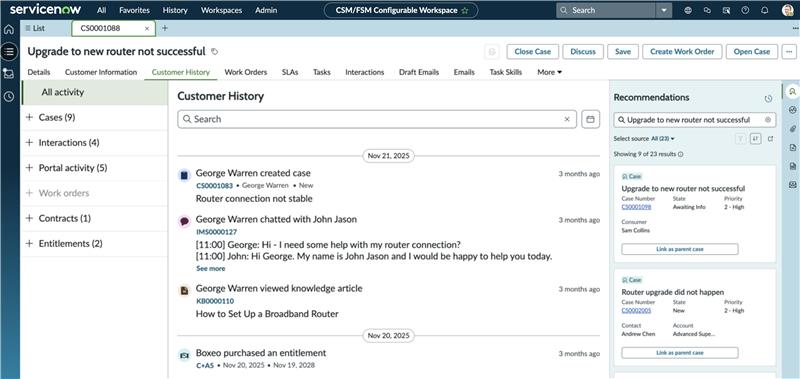Open the calendar date filter icon
This screenshot has width=800, height=379.
coord(590,119)
